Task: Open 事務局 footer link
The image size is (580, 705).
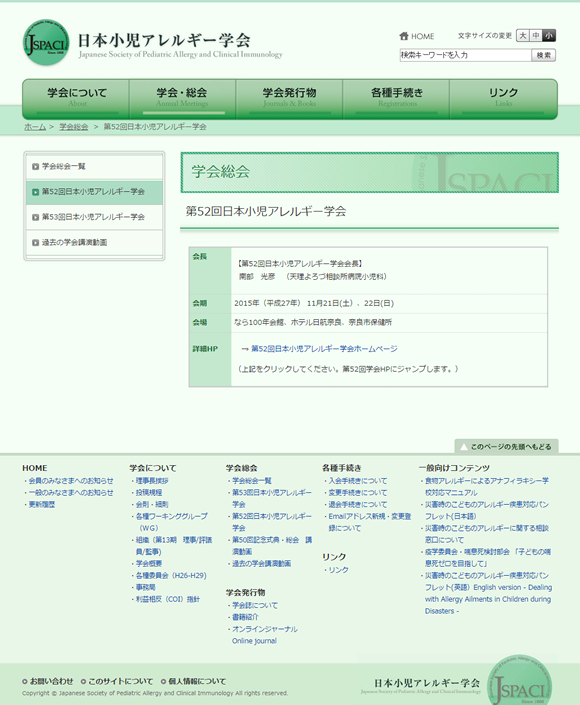Action: pos(146,587)
